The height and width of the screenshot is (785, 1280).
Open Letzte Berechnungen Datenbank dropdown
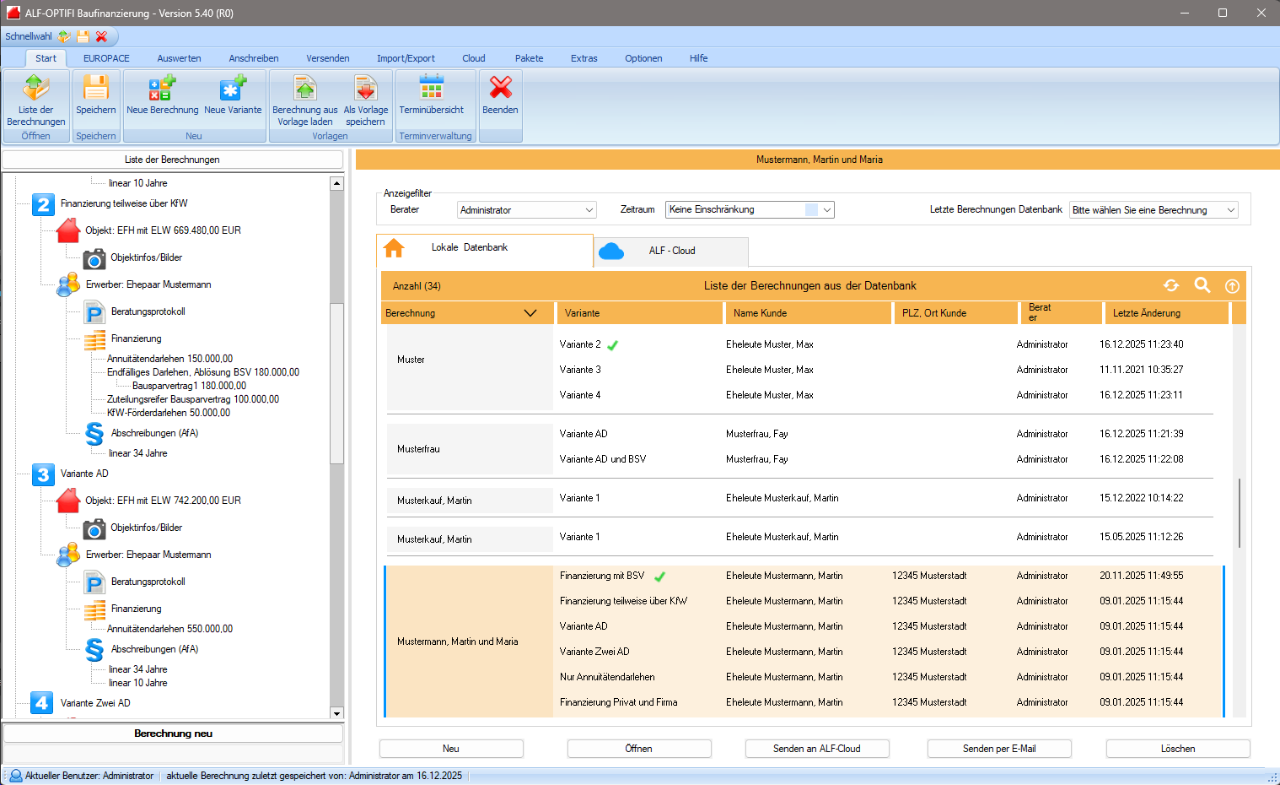1230,210
